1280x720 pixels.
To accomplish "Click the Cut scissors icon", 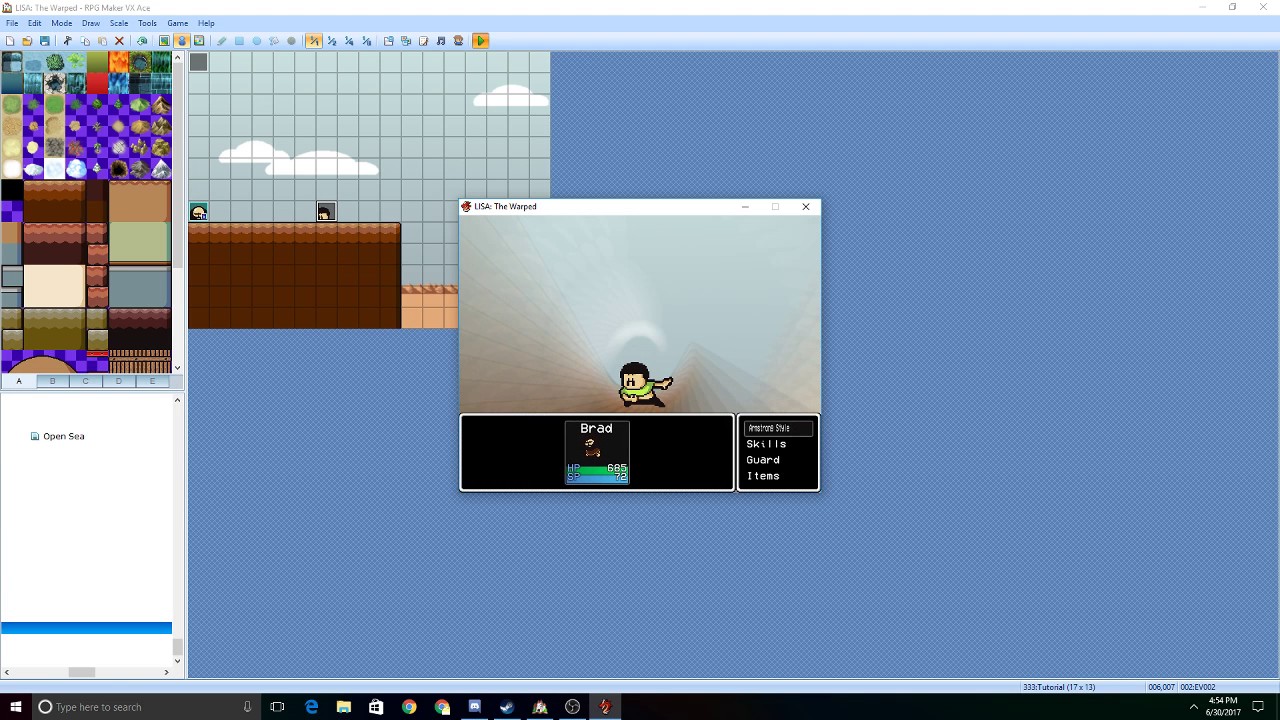I will point(68,41).
